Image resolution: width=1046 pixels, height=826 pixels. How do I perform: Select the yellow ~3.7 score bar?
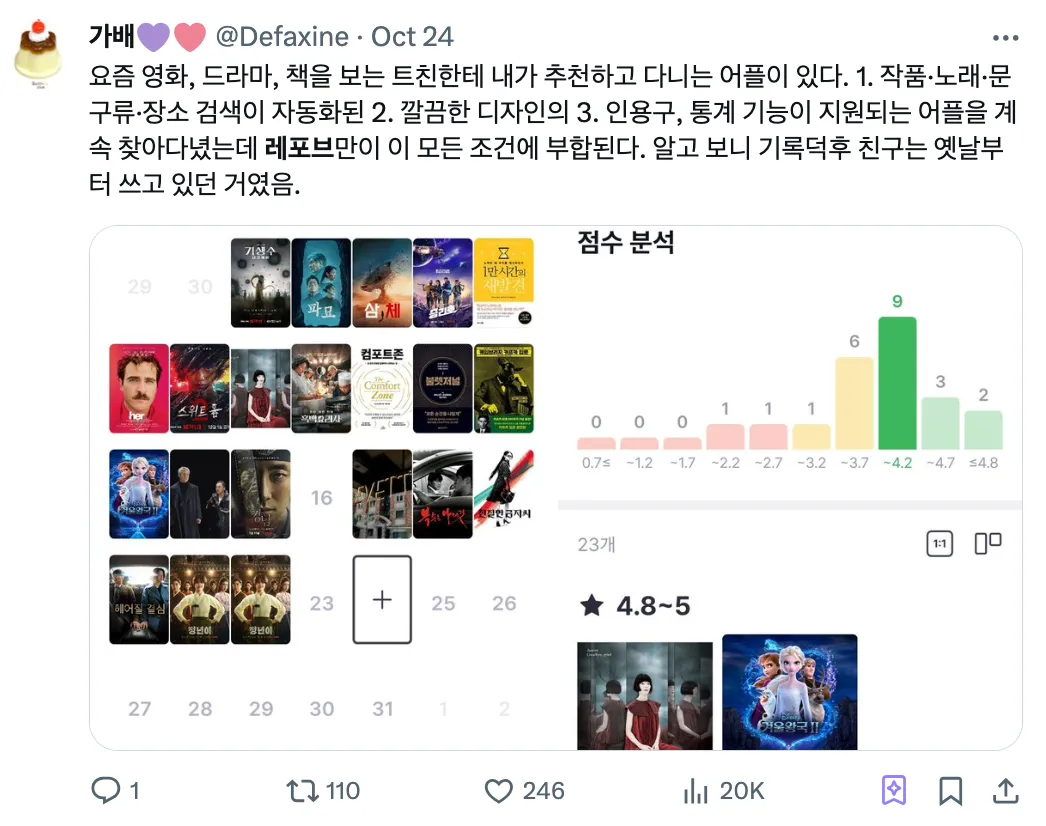pyautogui.click(x=855, y=402)
